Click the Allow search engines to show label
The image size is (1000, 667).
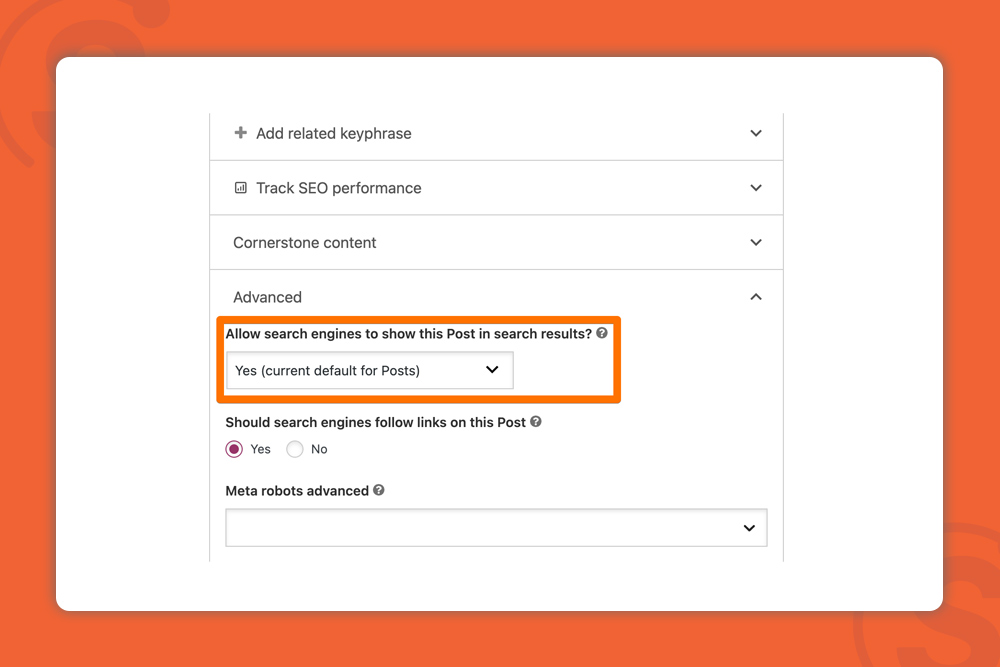point(409,334)
